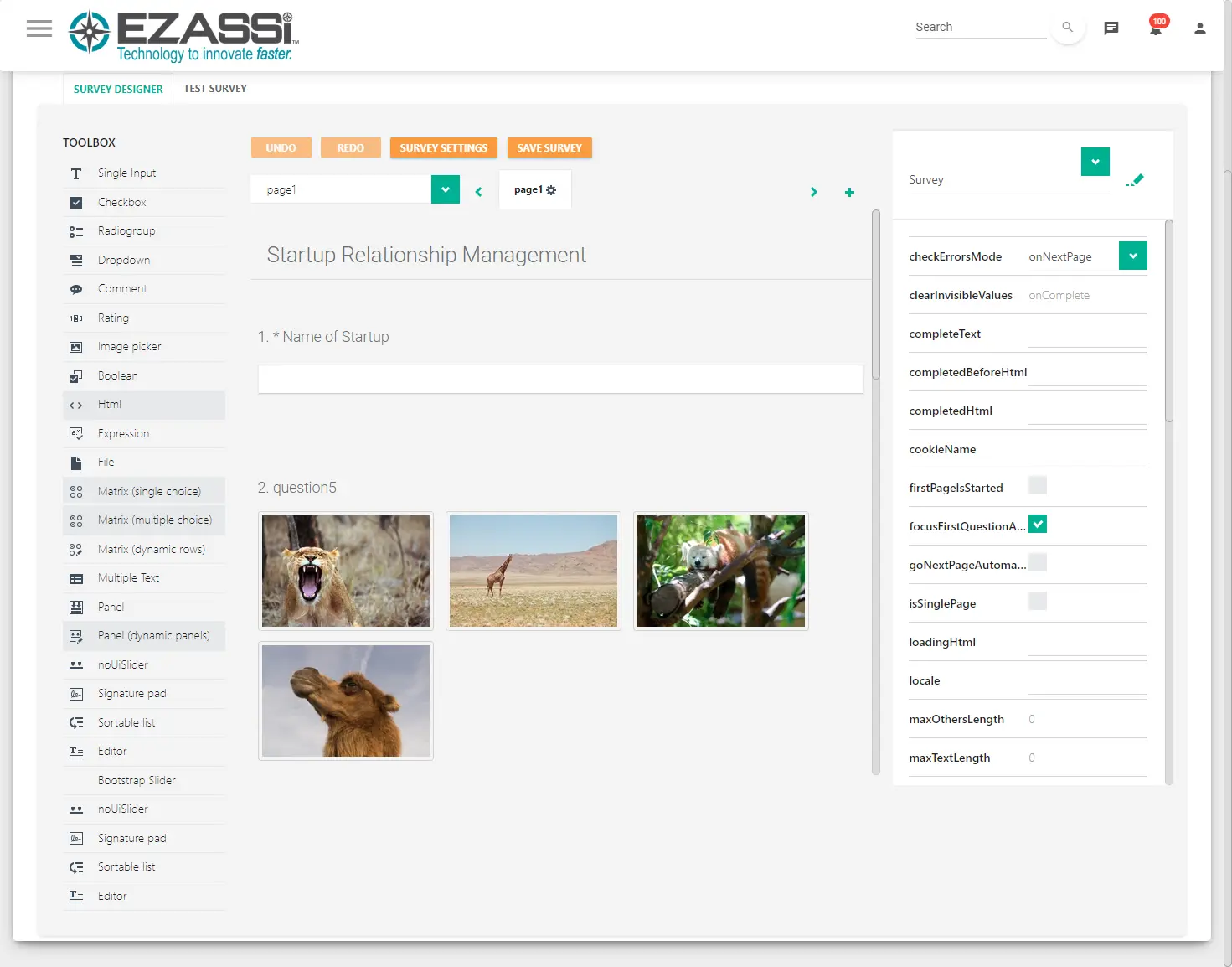Open Survey Settings

(x=444, y=147)
